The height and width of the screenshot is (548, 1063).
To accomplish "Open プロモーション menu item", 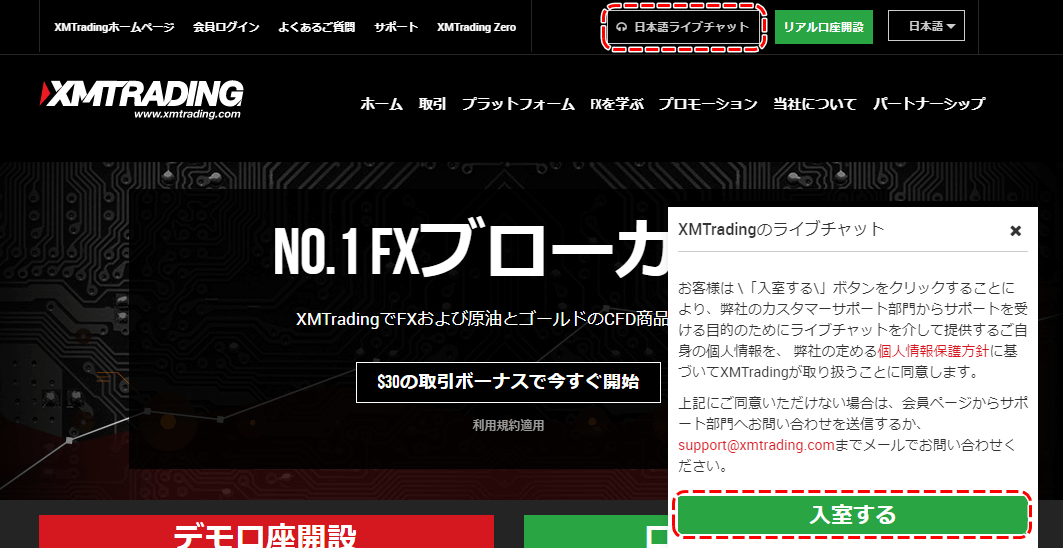I will click(x=708, y=104).
